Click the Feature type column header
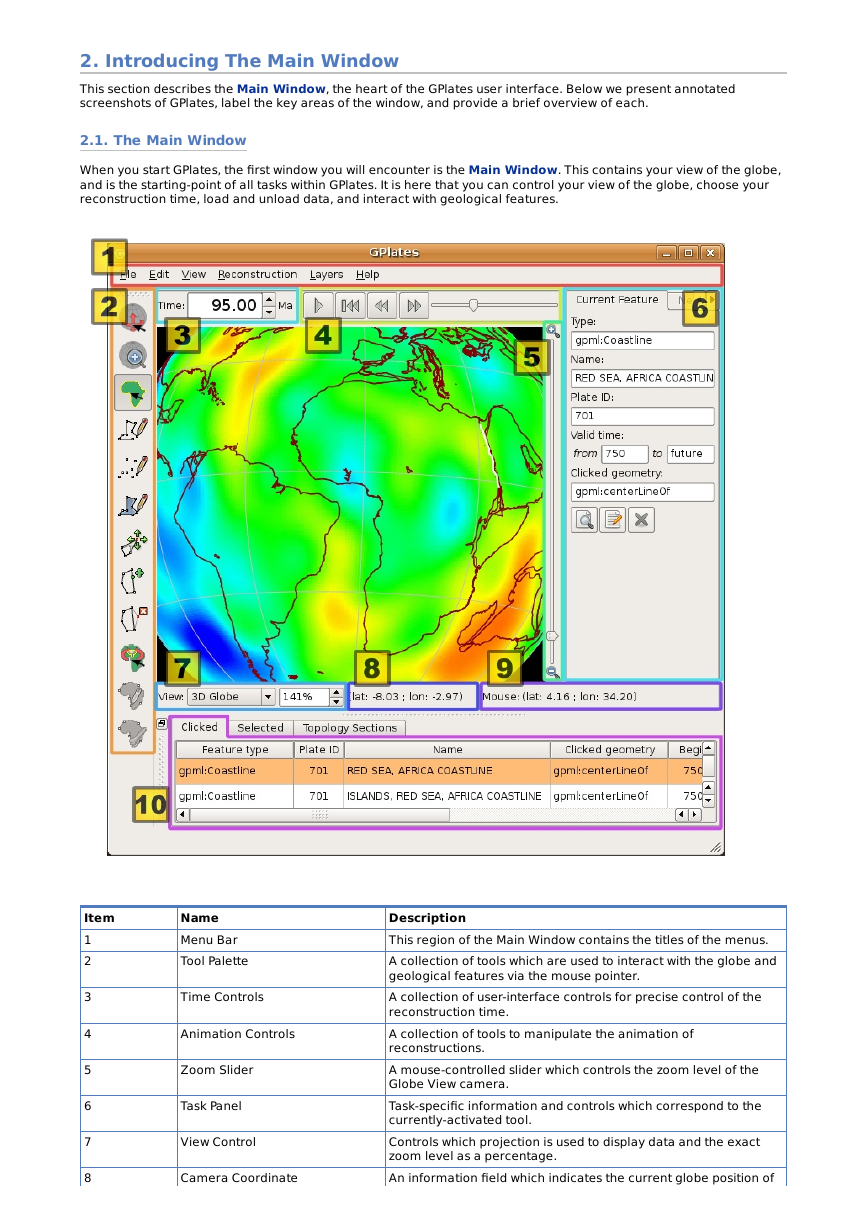This screenshot has height=1228, width=868. pos(235,749)
